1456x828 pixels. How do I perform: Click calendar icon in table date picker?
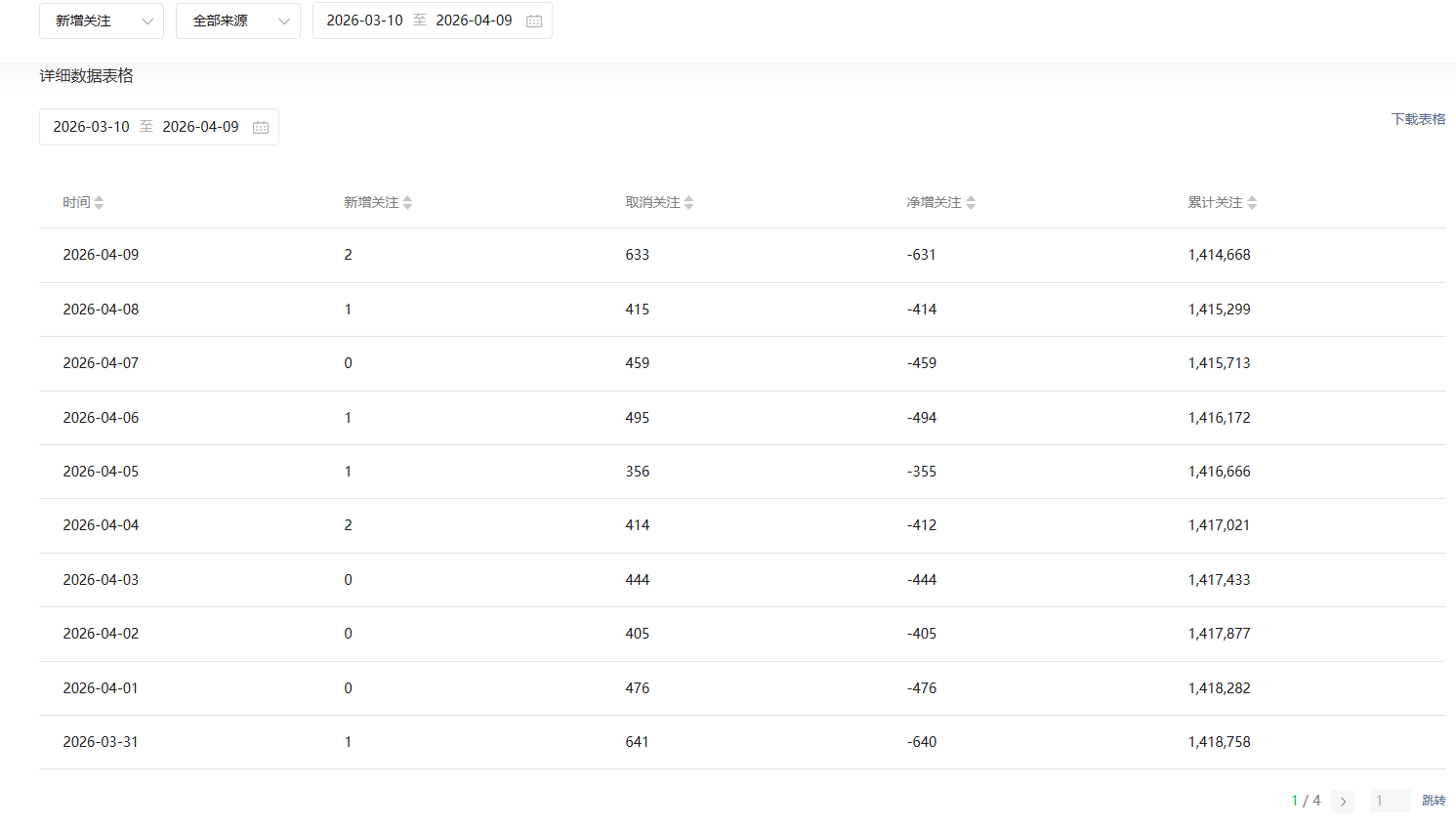(x=261, y=127)
